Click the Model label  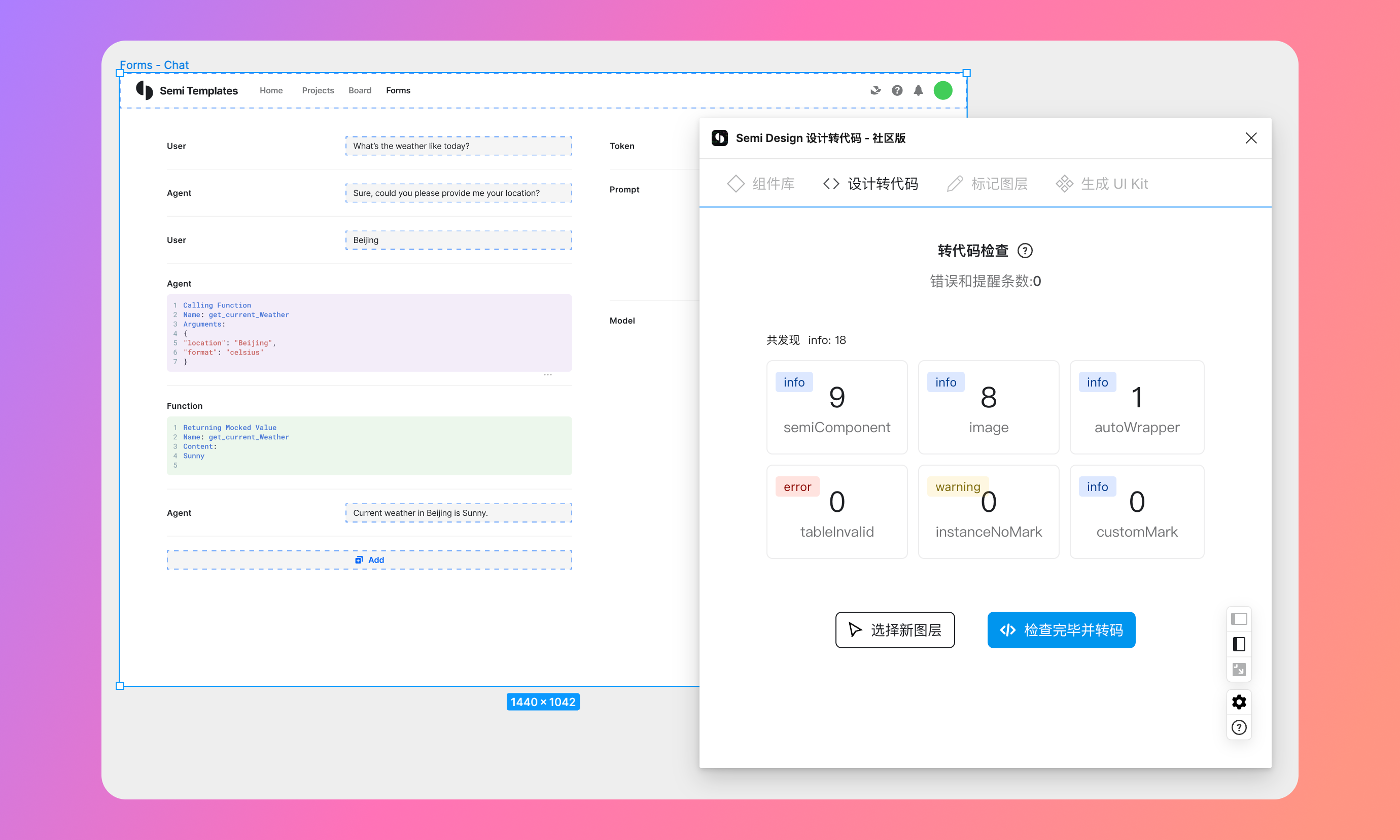coord(622,321)
